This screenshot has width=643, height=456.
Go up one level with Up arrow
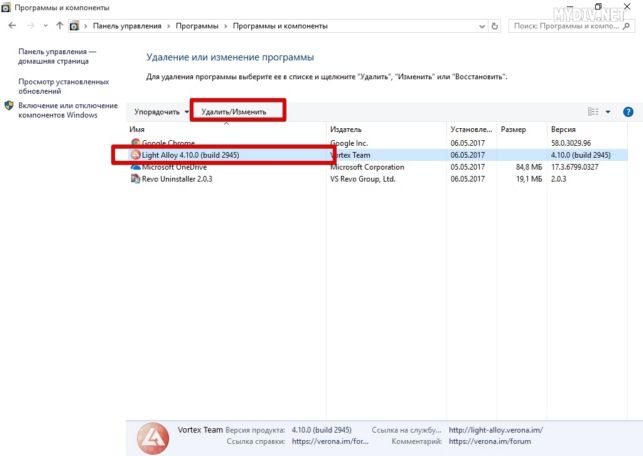click(x=59, y=26)
